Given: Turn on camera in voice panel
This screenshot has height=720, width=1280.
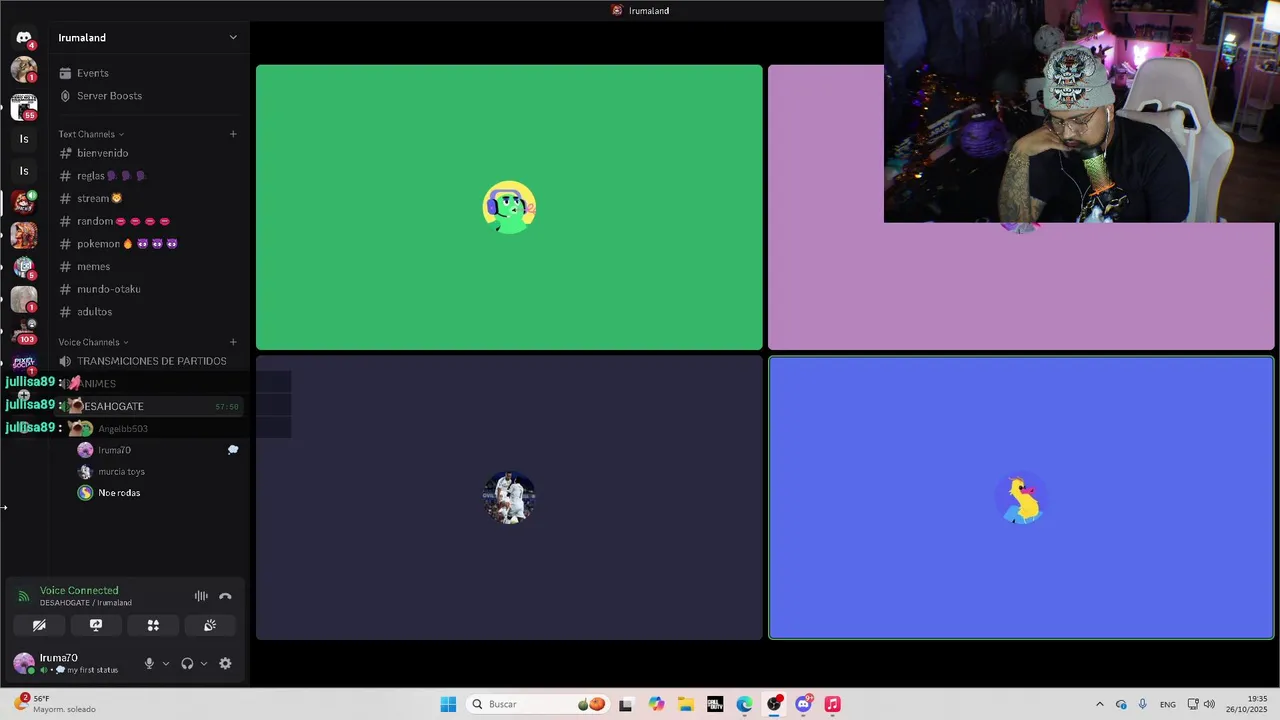Looking at the screenshot, I should coord(39,625).
